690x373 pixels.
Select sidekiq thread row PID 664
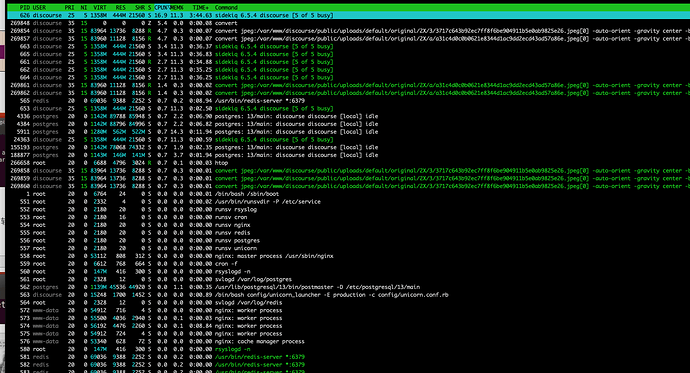[349, 77]
